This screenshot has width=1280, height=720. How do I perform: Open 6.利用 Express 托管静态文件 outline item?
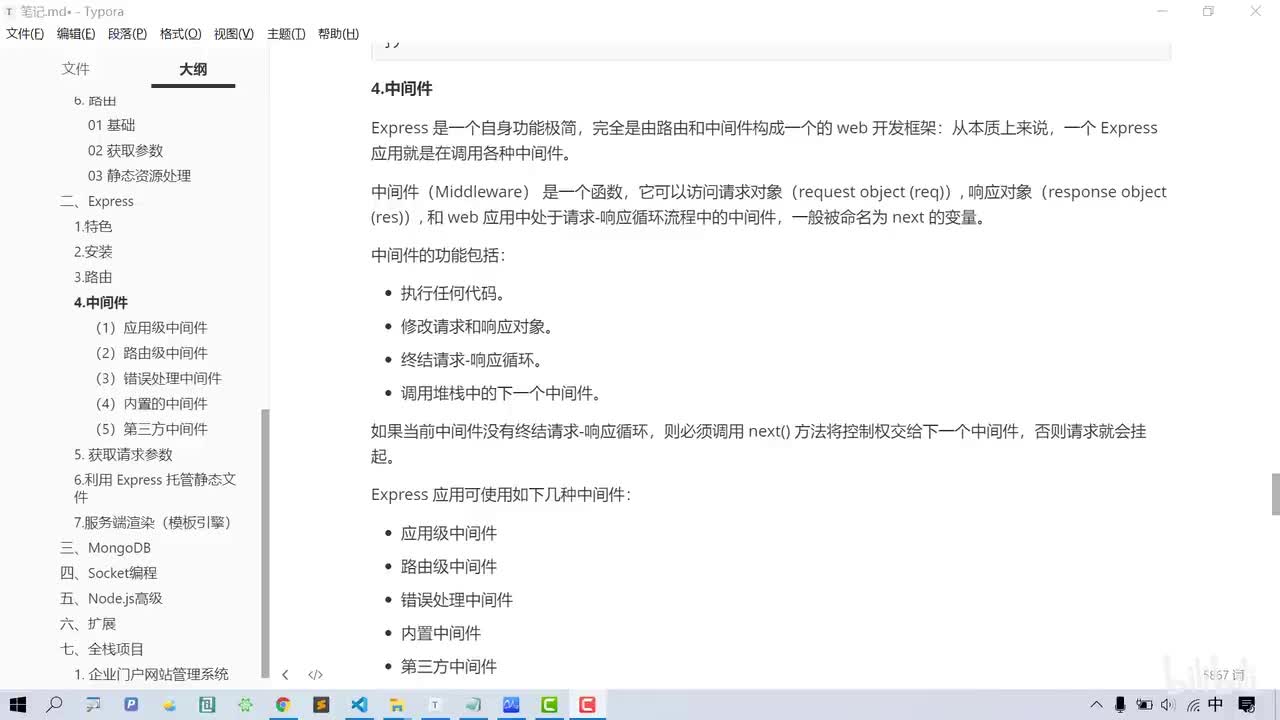tap(155, 488)
